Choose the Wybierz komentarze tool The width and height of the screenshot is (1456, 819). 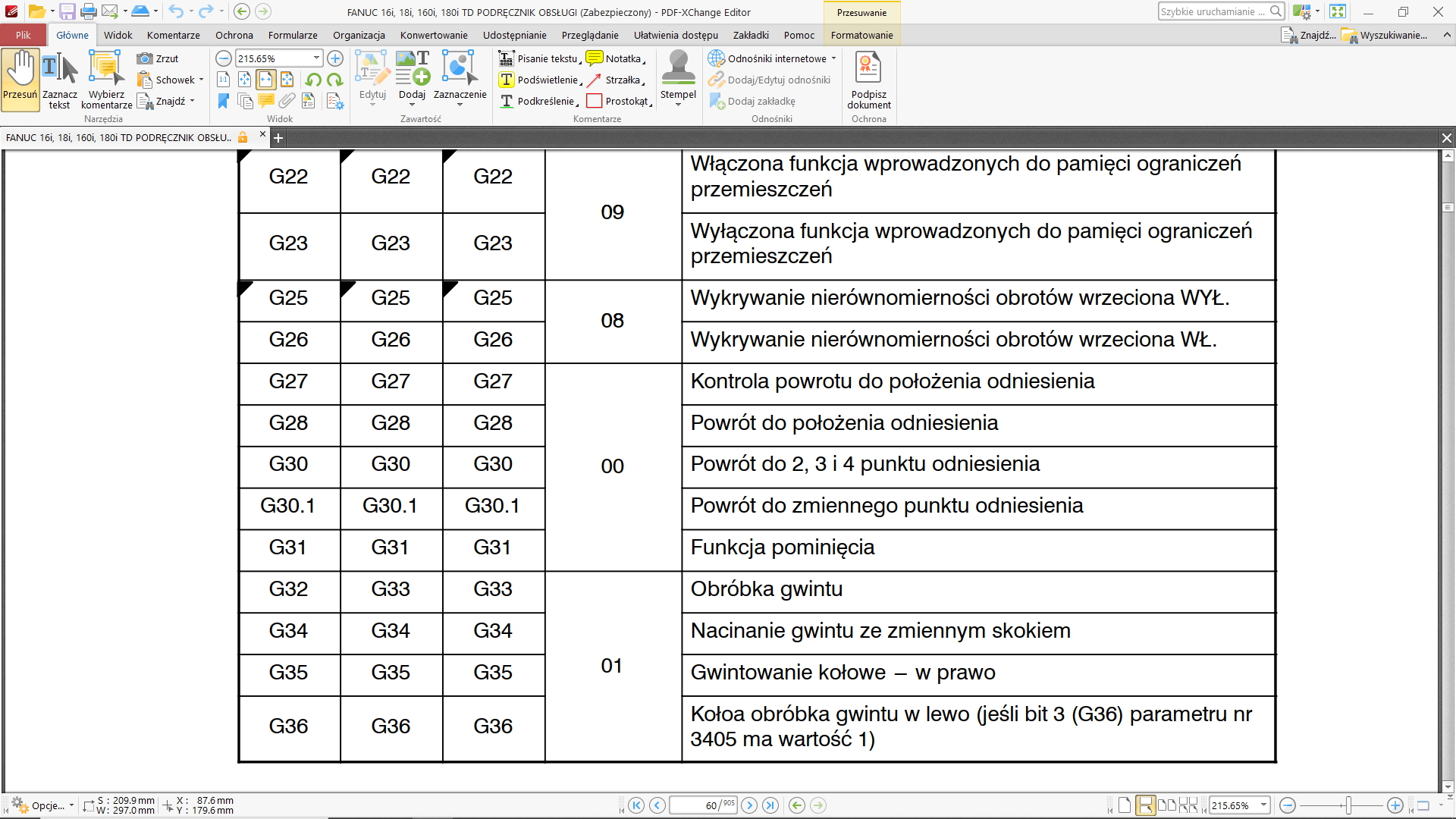106,80
